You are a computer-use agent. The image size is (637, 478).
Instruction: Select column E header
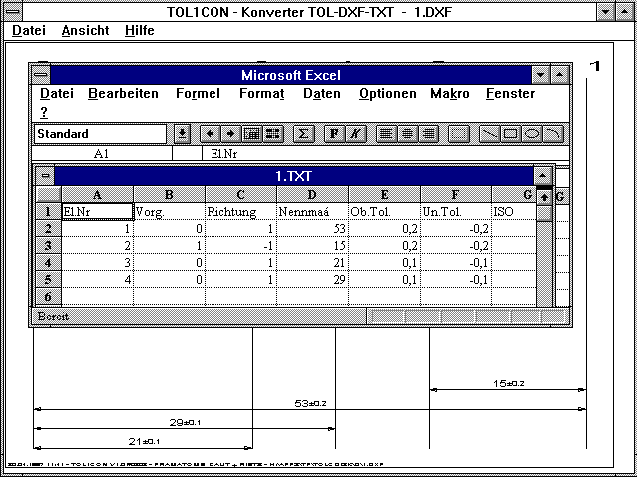[x=384, y=195]
